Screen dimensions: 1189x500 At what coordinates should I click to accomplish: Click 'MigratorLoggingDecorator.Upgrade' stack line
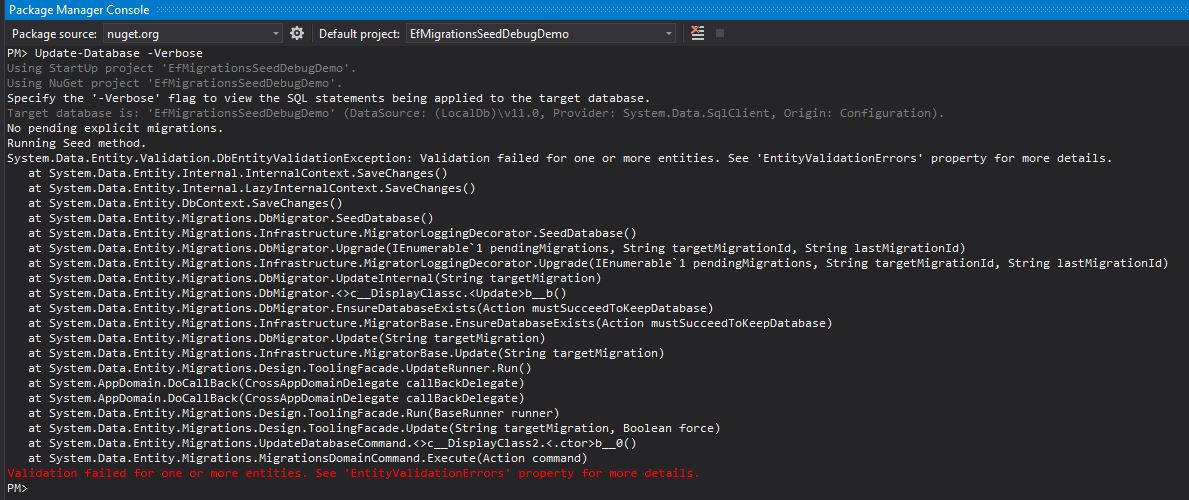[598, 263]
